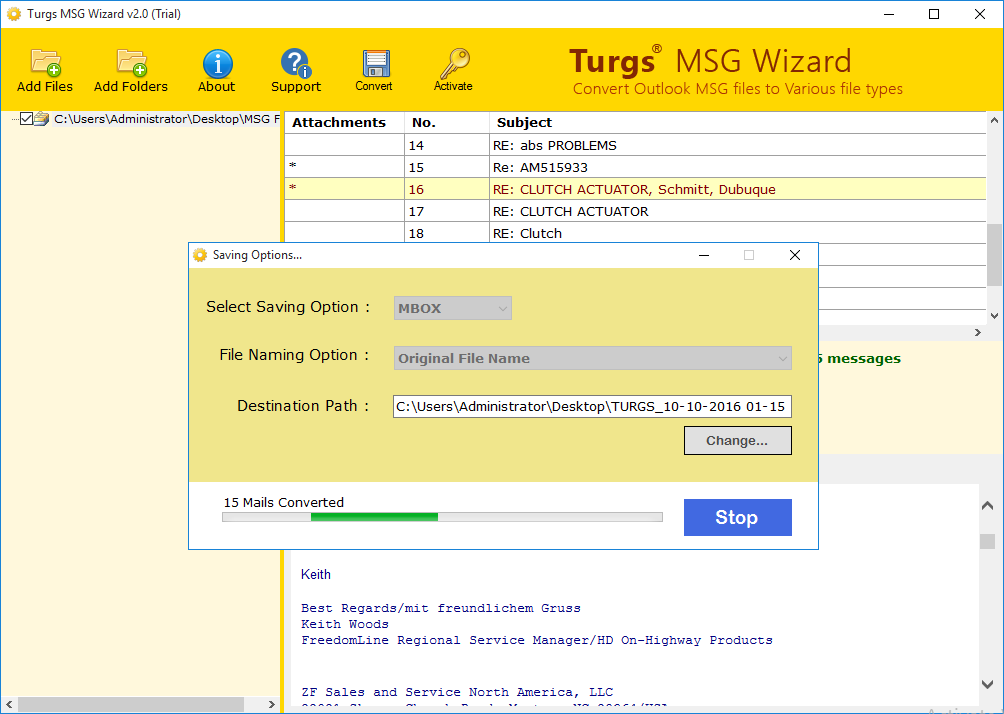This screenshot has height=714, width=1004.
Task: Click message list scroll down arrow
Action: click(994, 315)
